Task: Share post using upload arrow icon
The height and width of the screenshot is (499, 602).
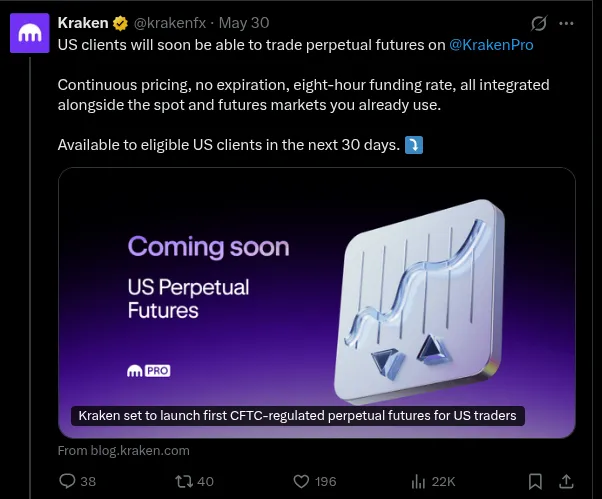Action: click(x=566, y=481)
